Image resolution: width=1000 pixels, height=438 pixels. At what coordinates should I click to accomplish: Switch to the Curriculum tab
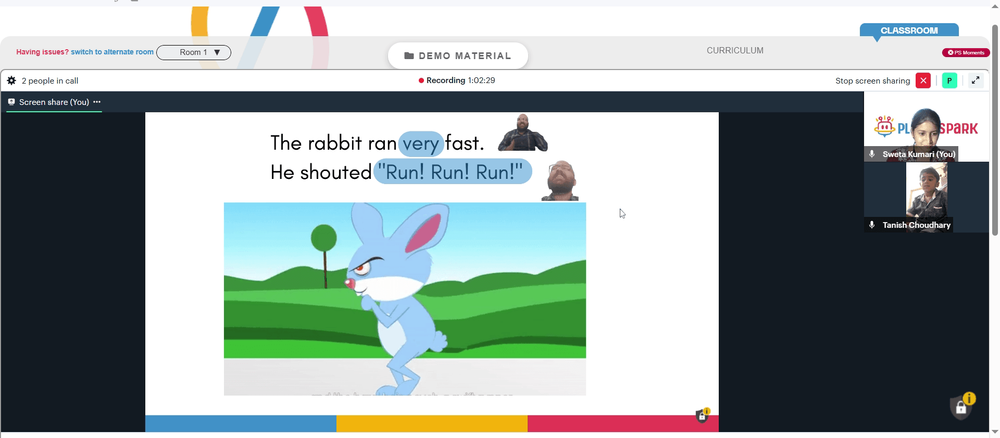[x=735, y=50]
